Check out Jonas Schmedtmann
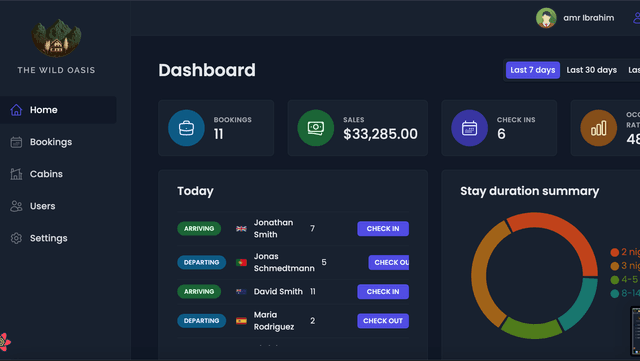 [389, 262]
